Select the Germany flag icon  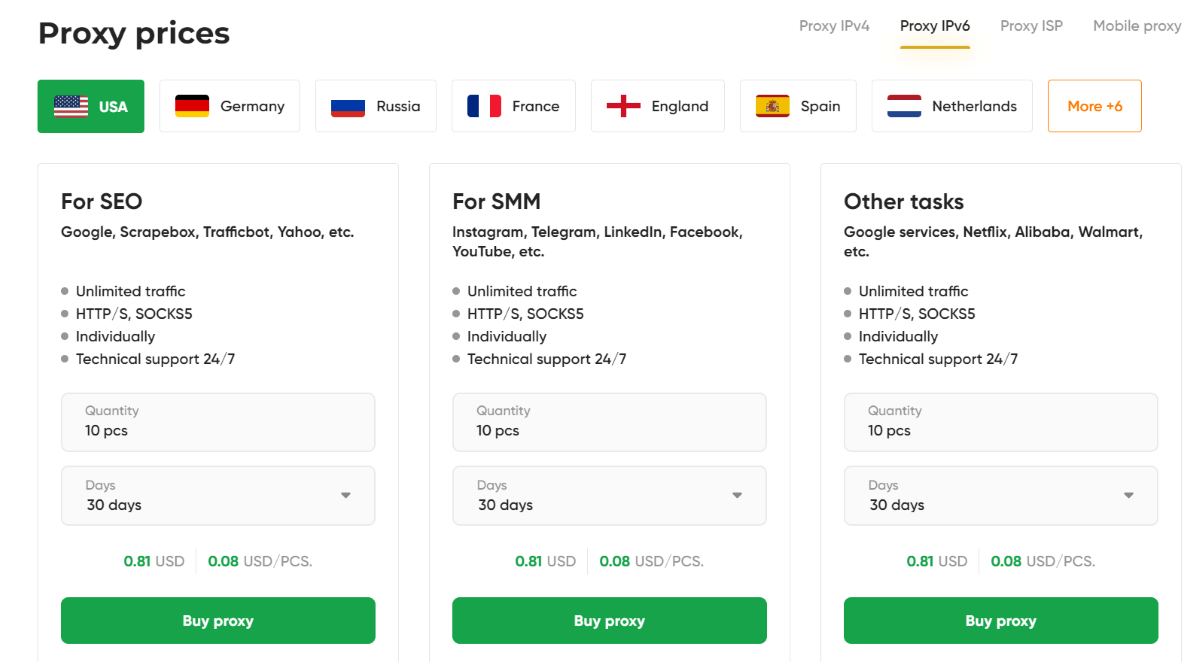point(189,104)
